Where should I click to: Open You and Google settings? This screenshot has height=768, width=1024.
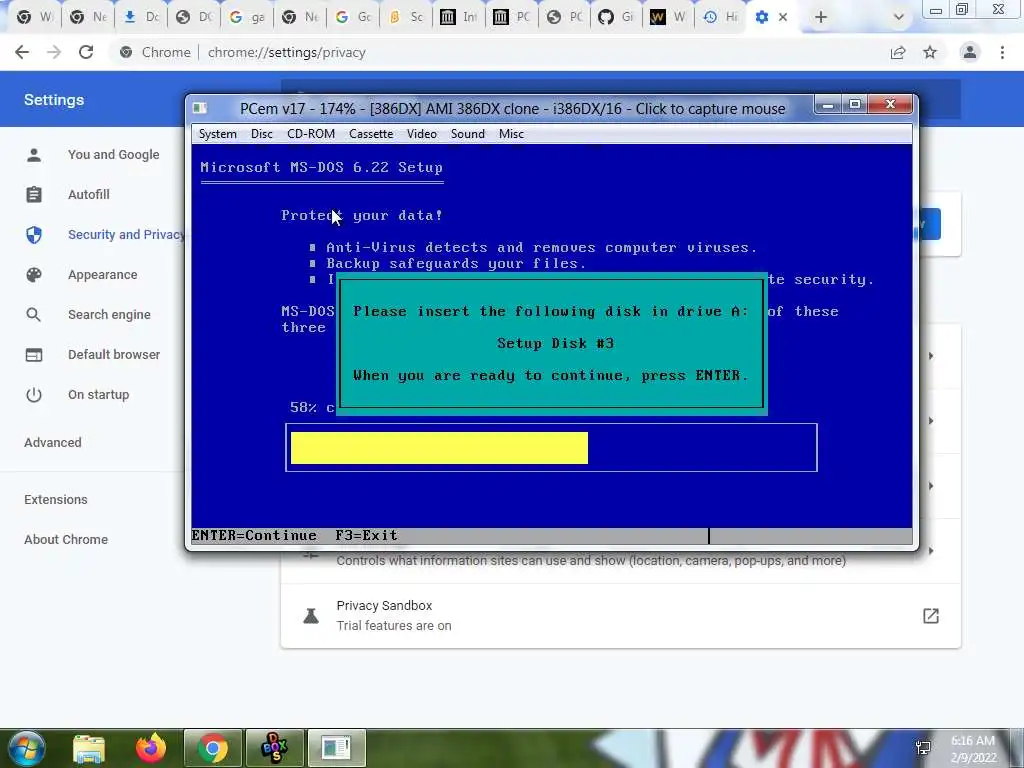(114, 155)
